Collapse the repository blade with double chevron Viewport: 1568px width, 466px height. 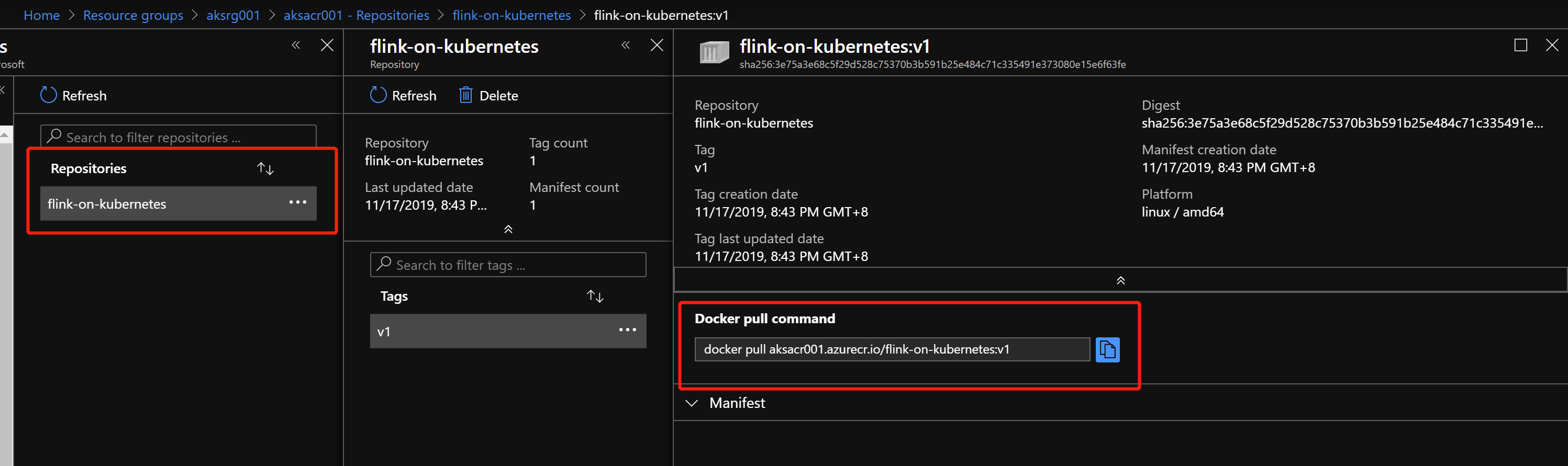click(626, 46)
